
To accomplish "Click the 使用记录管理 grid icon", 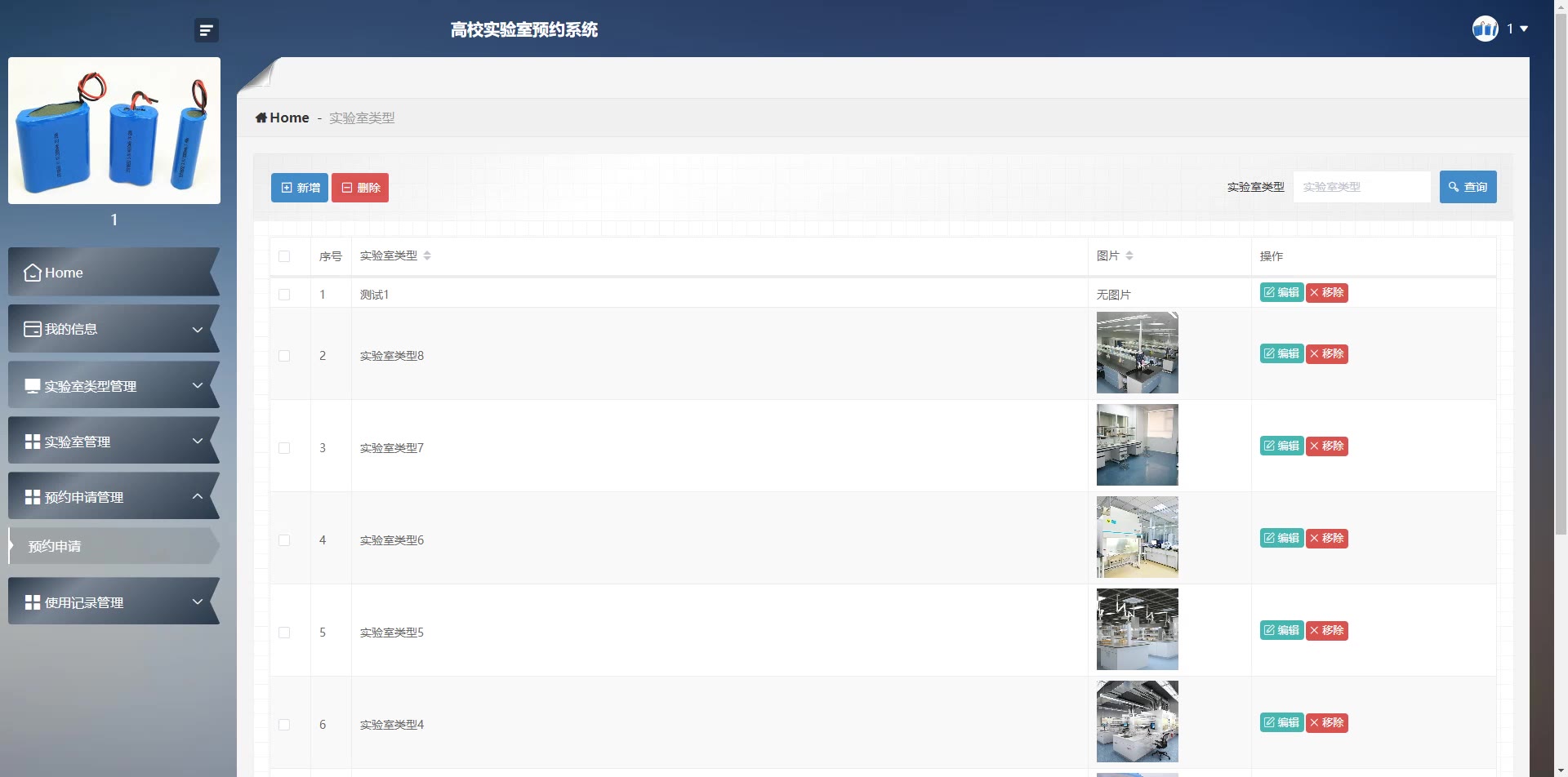I will click(x=33, y=602).
